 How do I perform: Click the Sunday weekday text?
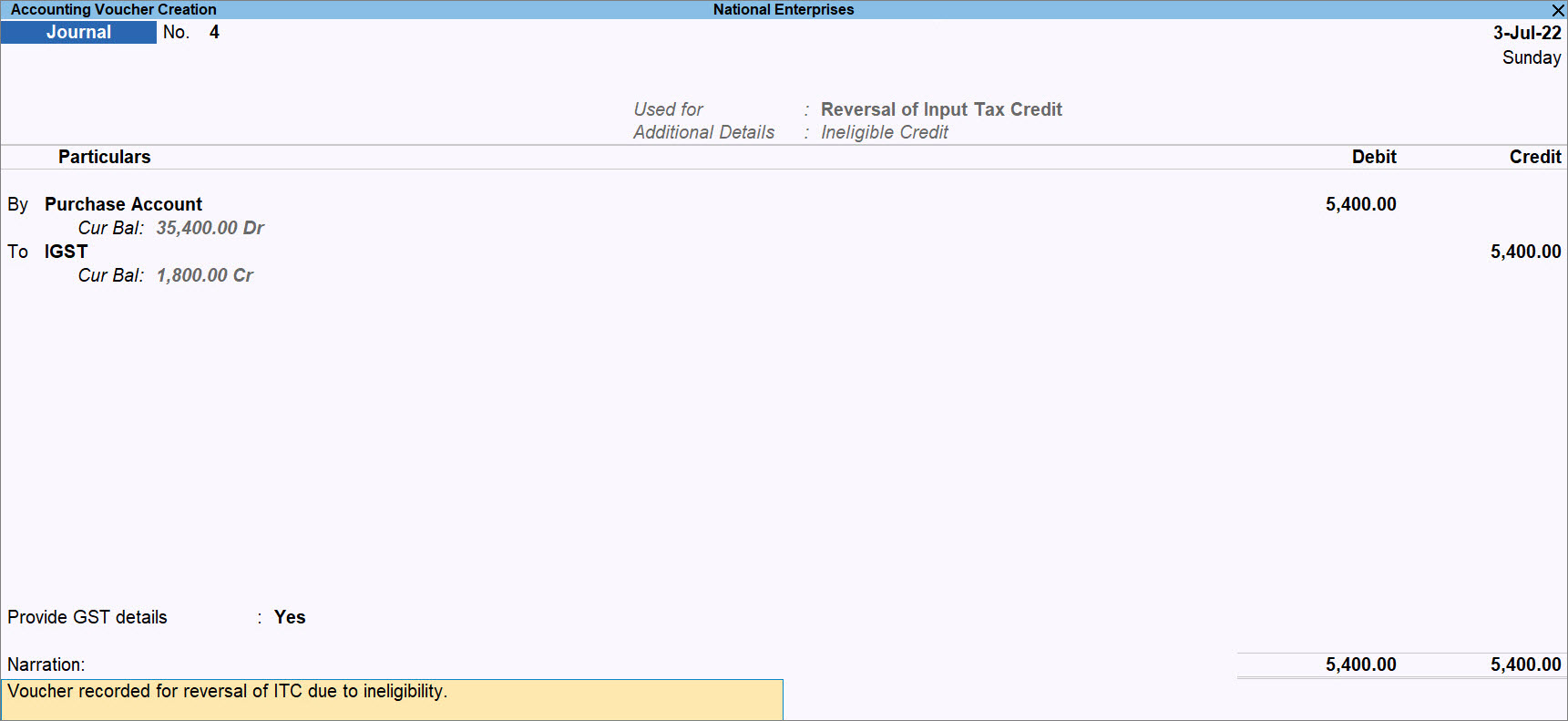[x=1532, y=57]
